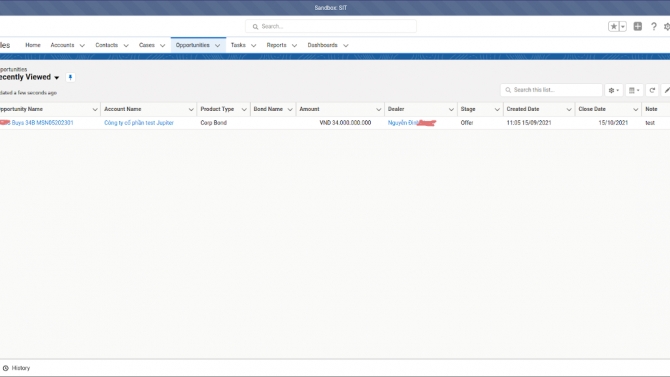Image resolution: width=670 pixels, height=377 pixels.
Task: Open the Recently Viewed list view dropdown
Action: pos(56,78)
